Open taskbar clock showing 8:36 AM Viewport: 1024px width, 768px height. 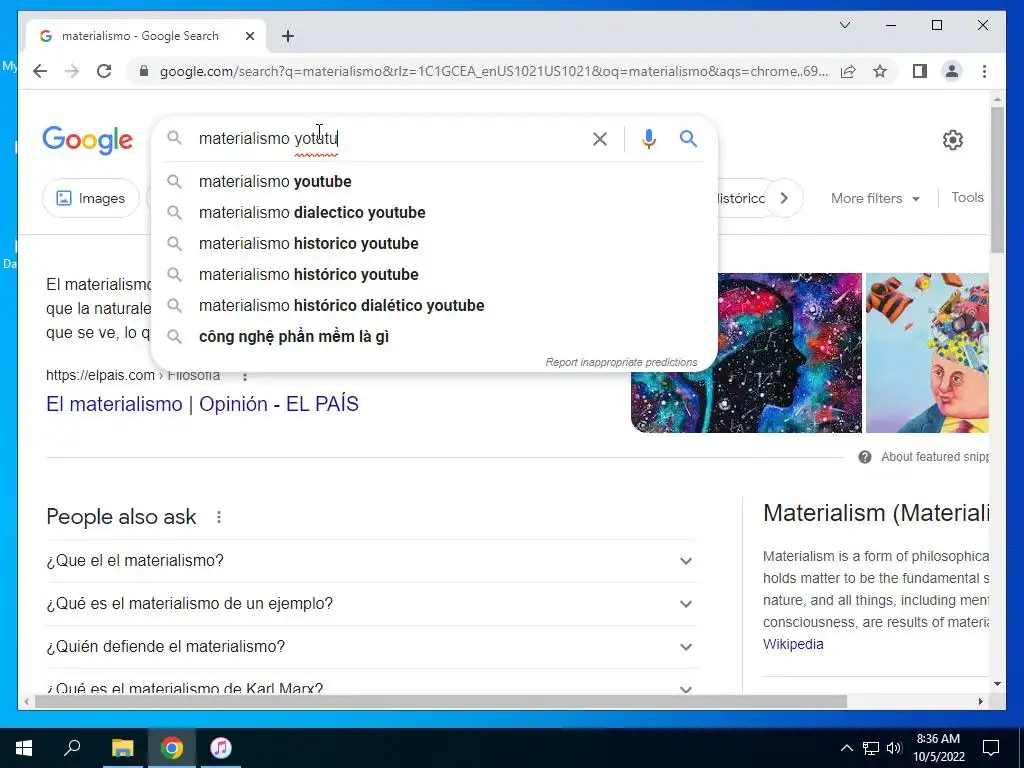[x=938, y=748]
